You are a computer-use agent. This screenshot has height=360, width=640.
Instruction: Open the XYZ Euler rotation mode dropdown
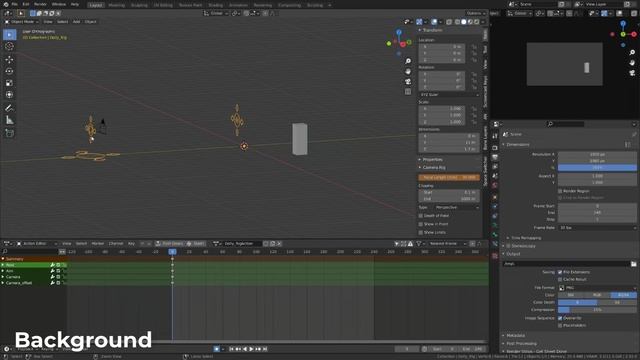[x=449, y=95]
